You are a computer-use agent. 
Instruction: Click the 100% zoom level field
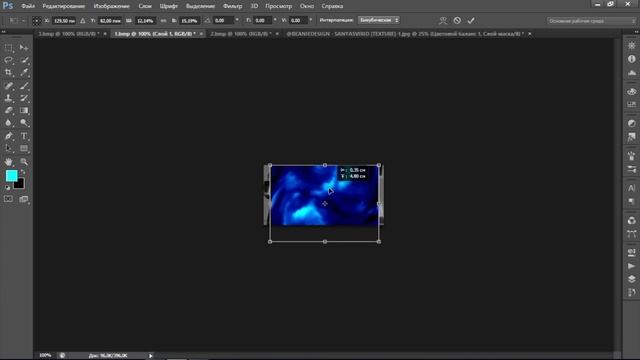[45, 356]
